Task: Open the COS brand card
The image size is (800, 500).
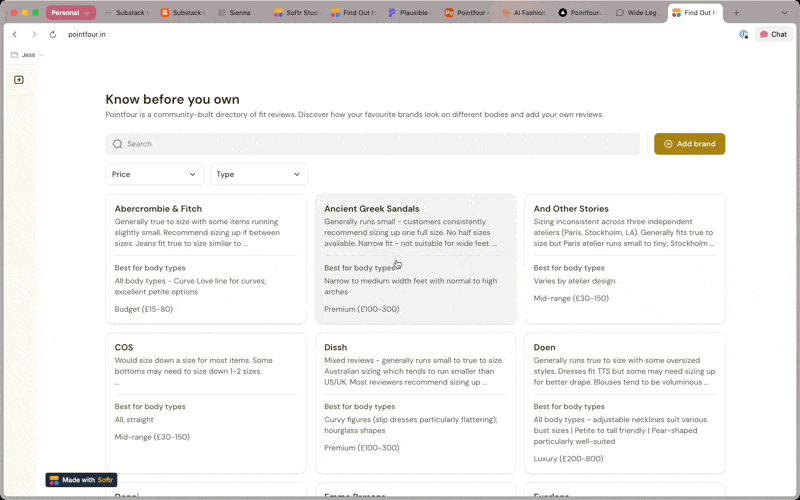Action: 206,403
